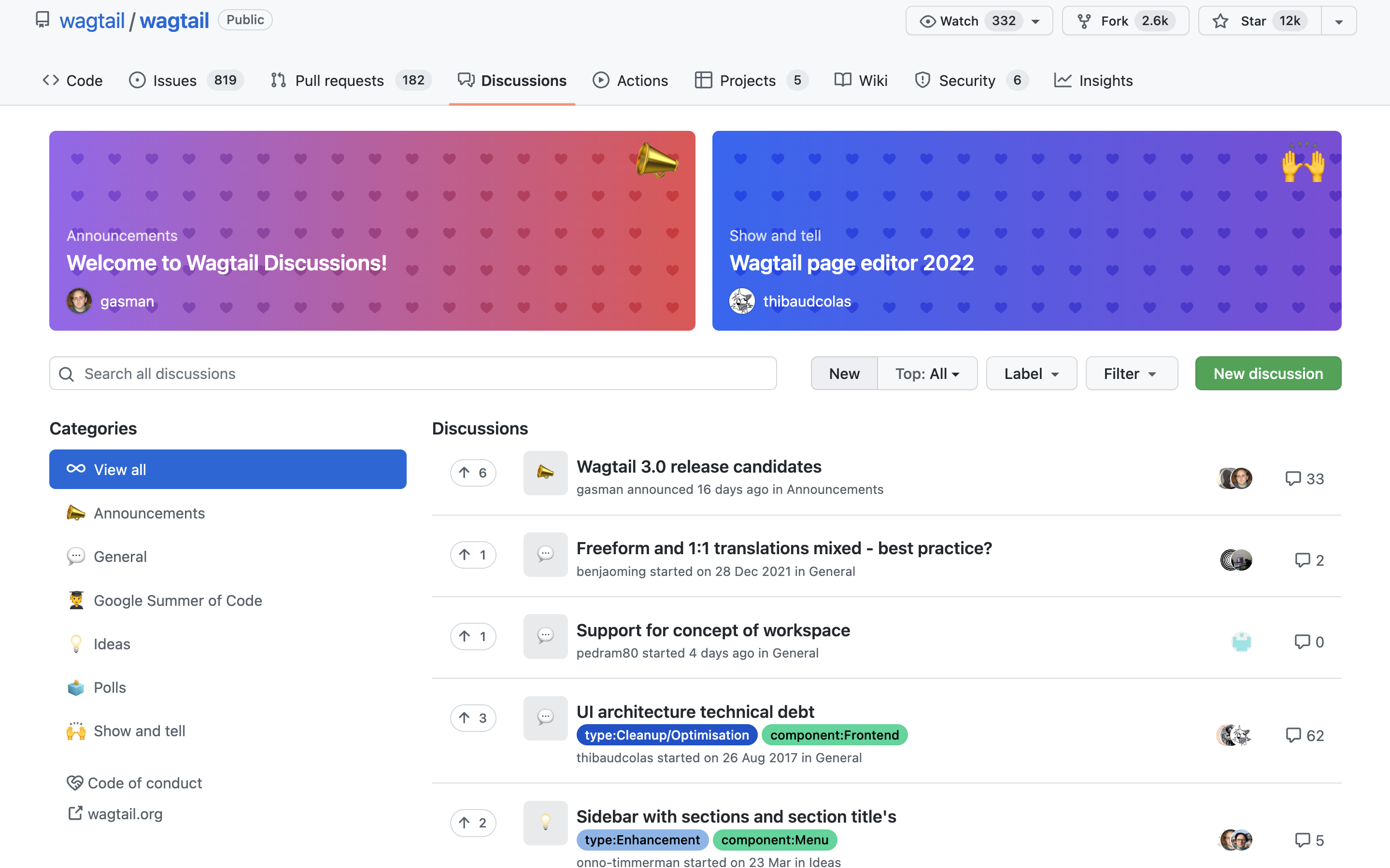This screenshot has width=1390, height=868.
Task: Open Support for concept of workspace discussion
Action: coord(712,630)
